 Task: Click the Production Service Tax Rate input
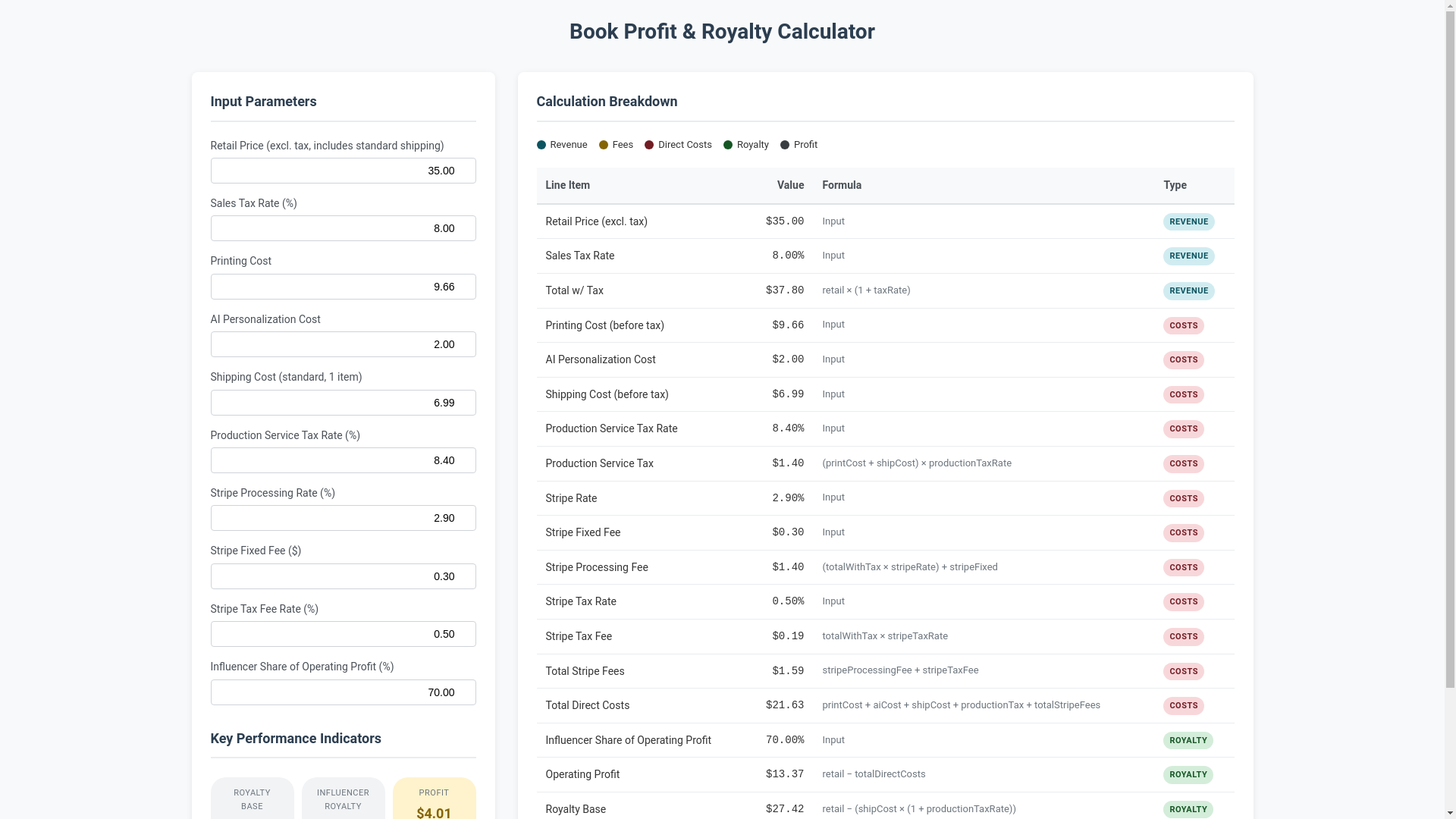343,460
